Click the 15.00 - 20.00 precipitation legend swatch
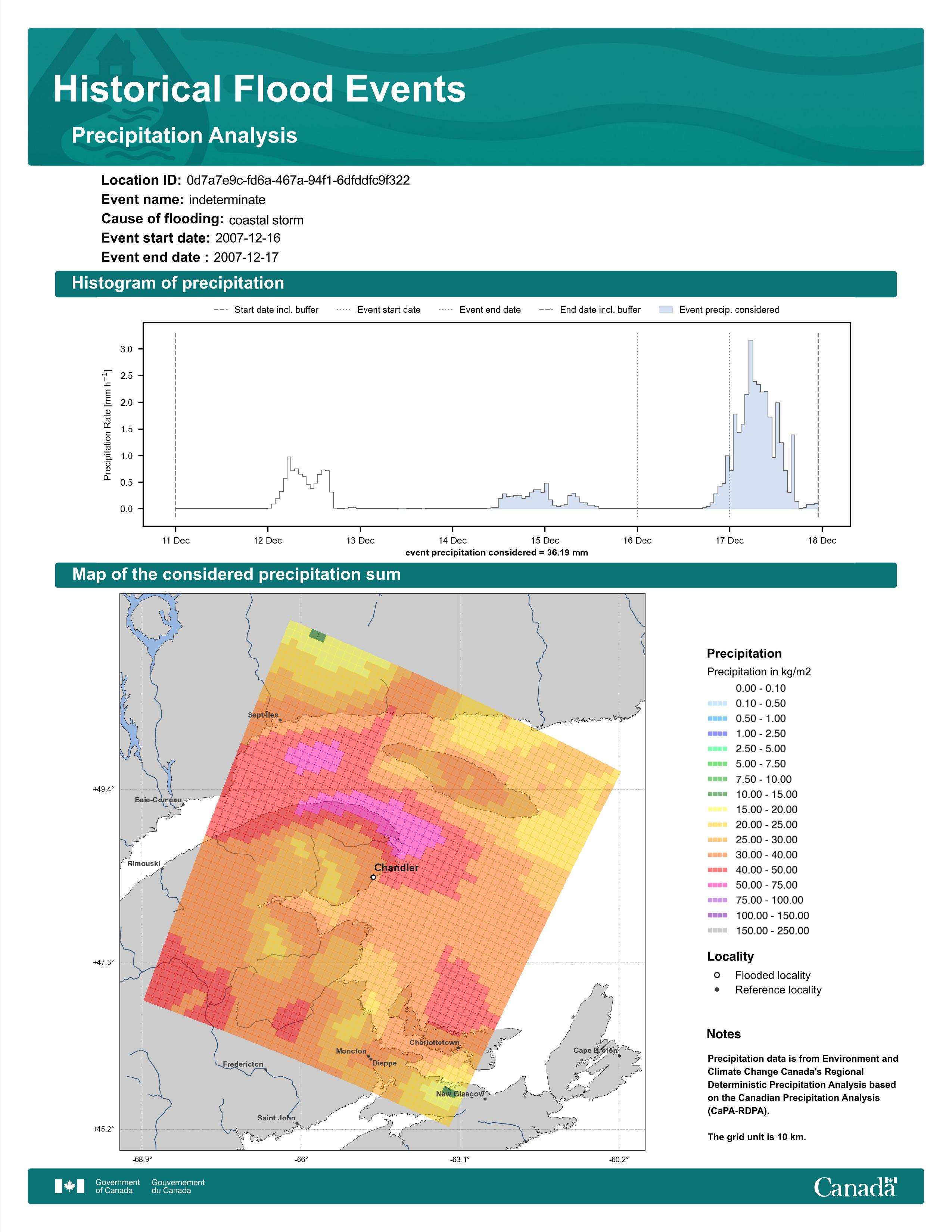Screen dimensions: 952x1232 tap(717, 809)
